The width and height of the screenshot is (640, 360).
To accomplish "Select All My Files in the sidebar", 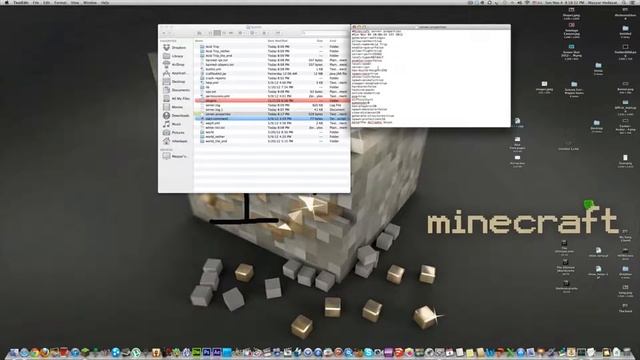I will pos(176,98).
